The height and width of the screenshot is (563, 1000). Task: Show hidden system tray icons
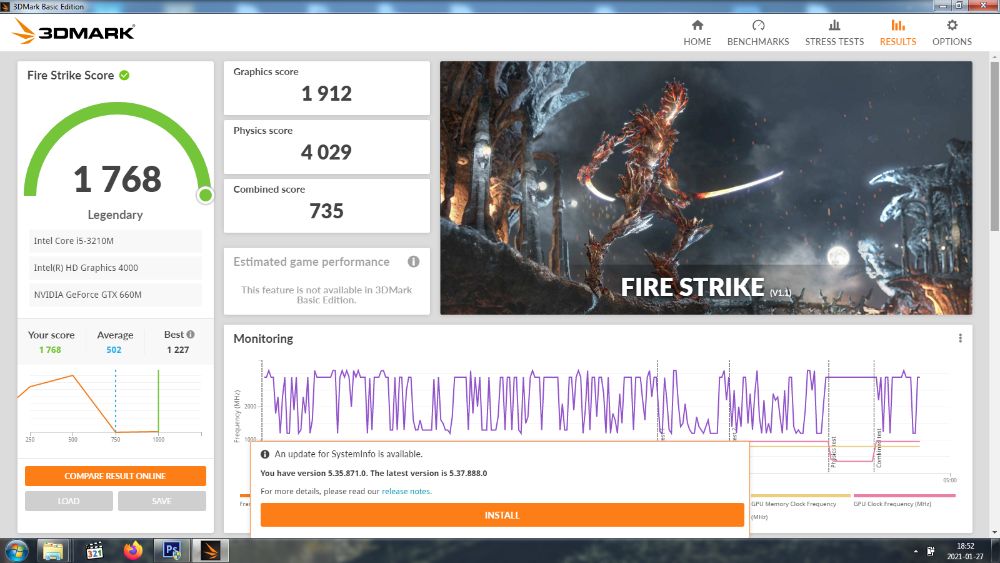tap(915, 551)
